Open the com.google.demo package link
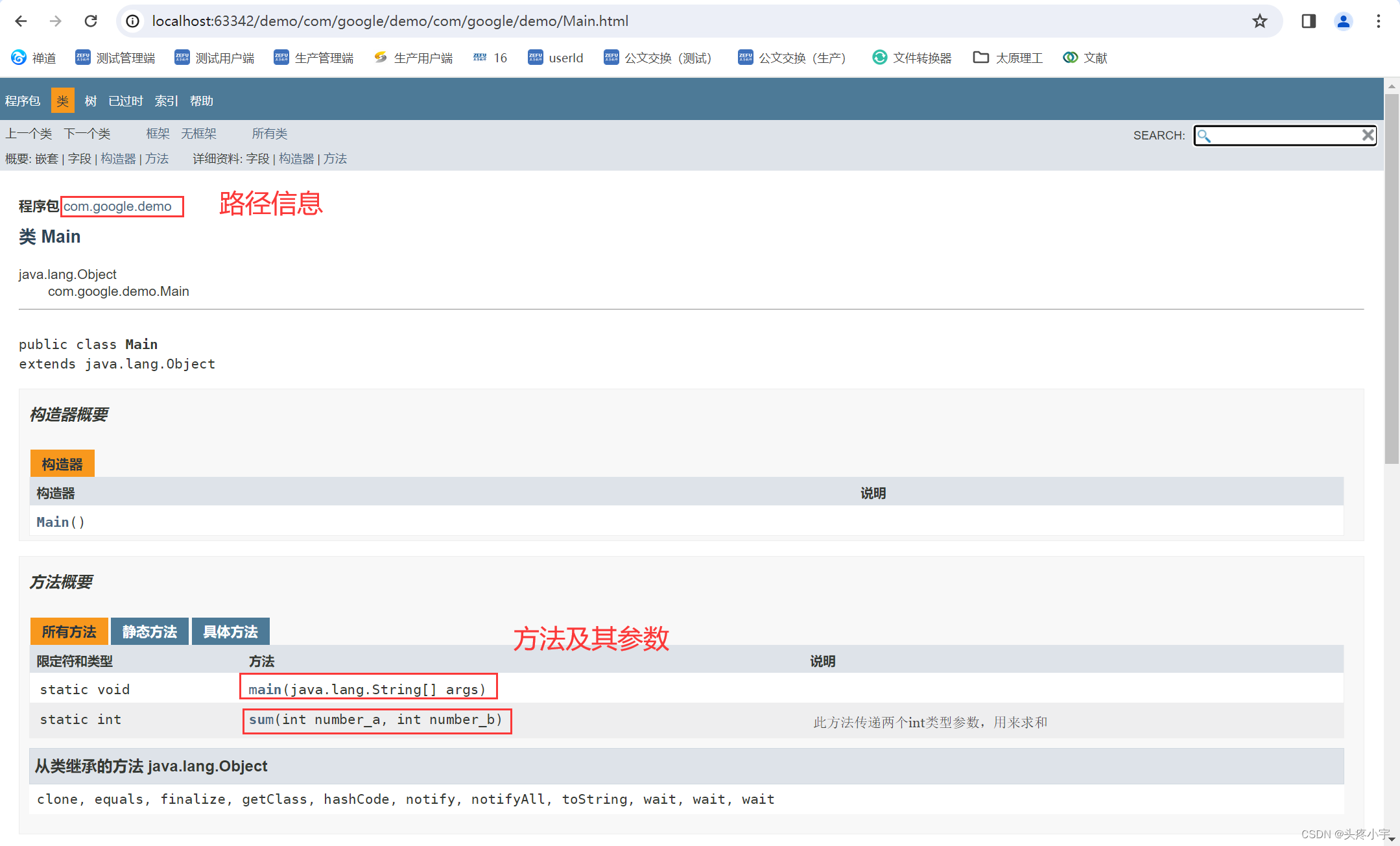The image size is (1400, 846). pyautogui.click(x=117, y=206)
